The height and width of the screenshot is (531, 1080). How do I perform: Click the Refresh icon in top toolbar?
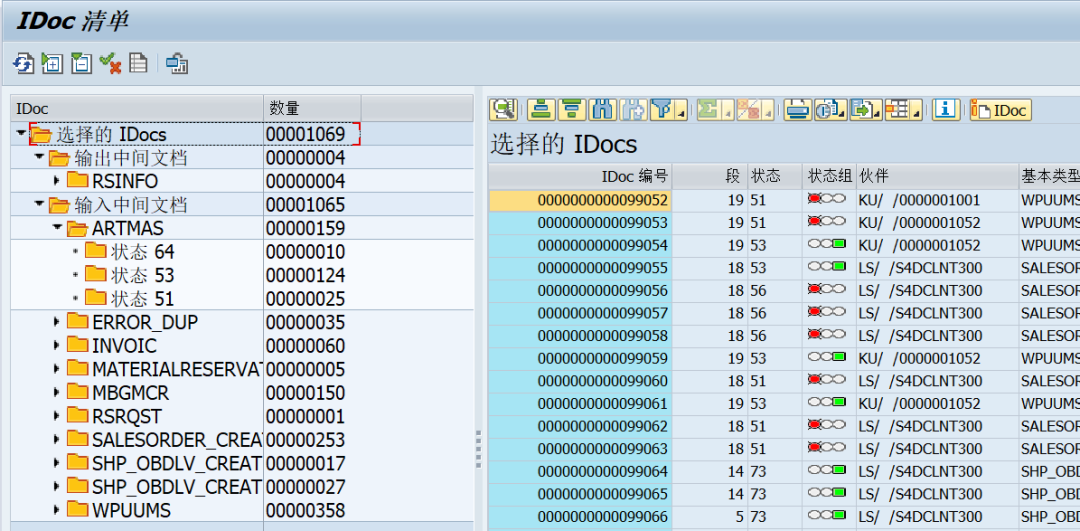[x=23, y=64]
